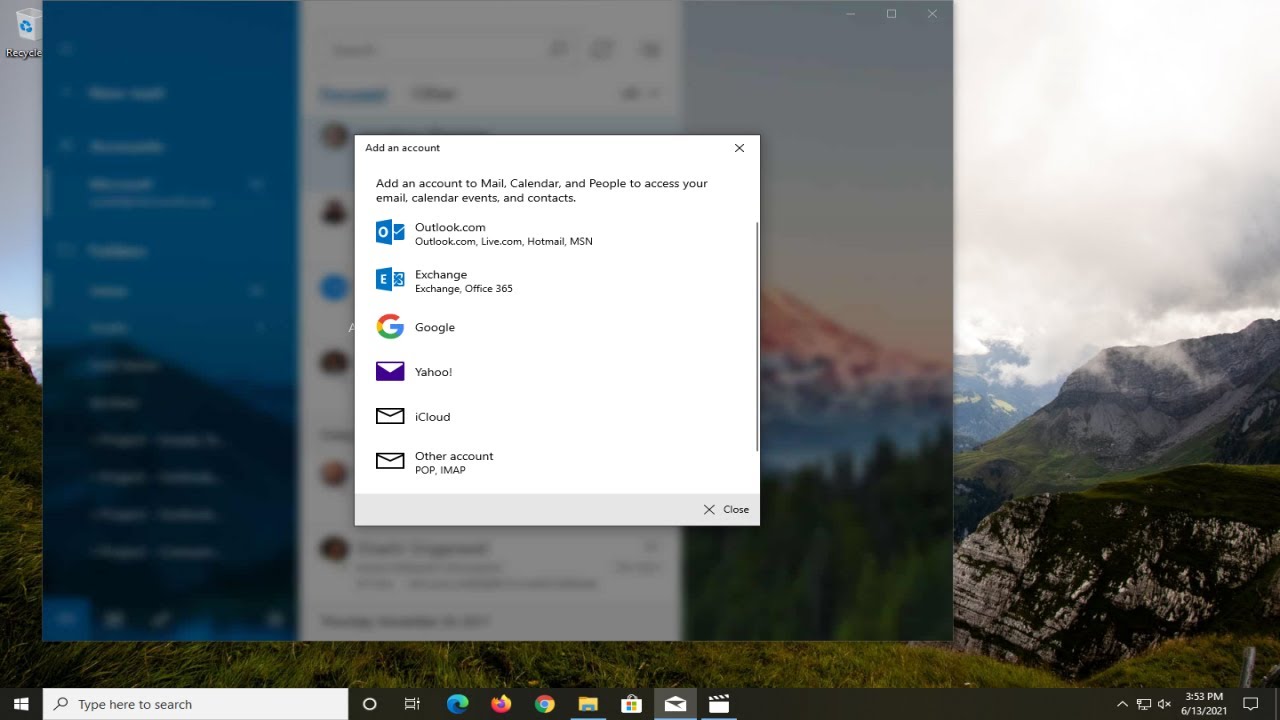Minimize the Mail app window
Screen dimensions: 1280x720
[x=850, y=14]
